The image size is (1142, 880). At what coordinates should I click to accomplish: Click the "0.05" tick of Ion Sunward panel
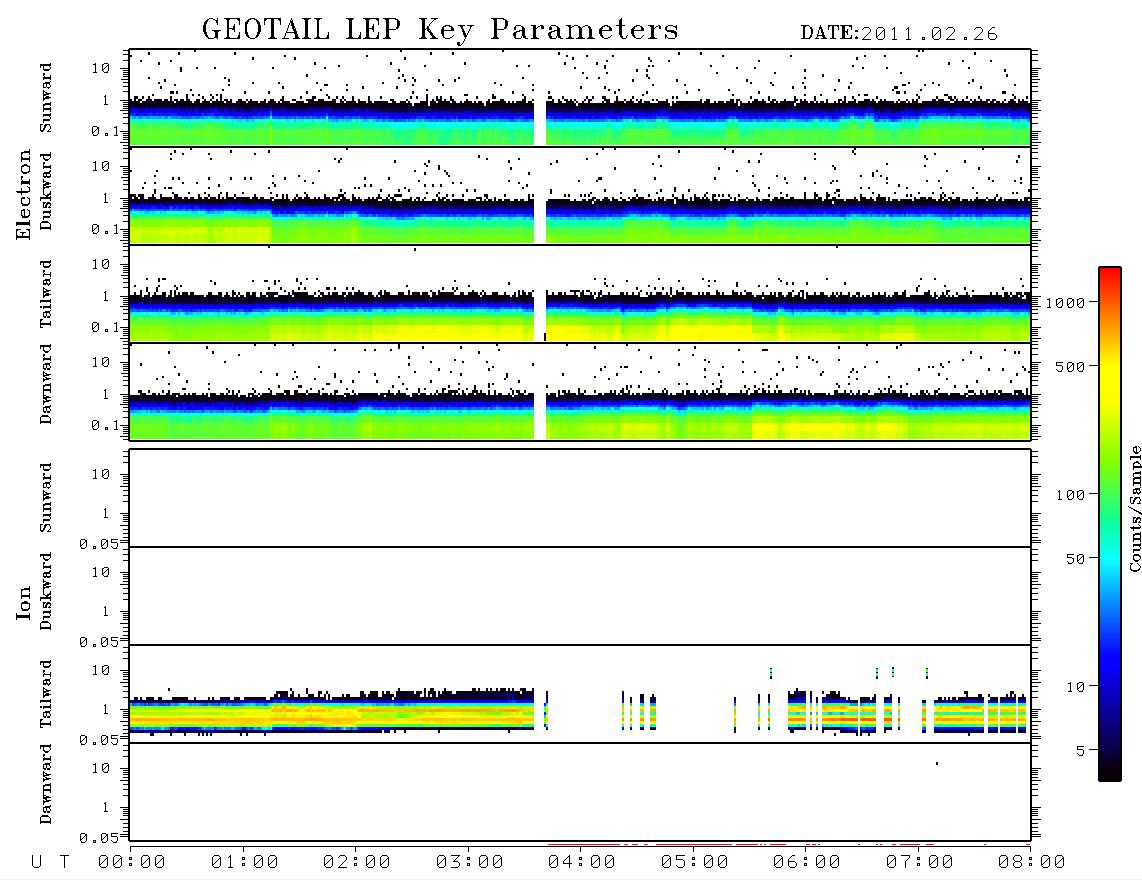coord(99,543)
